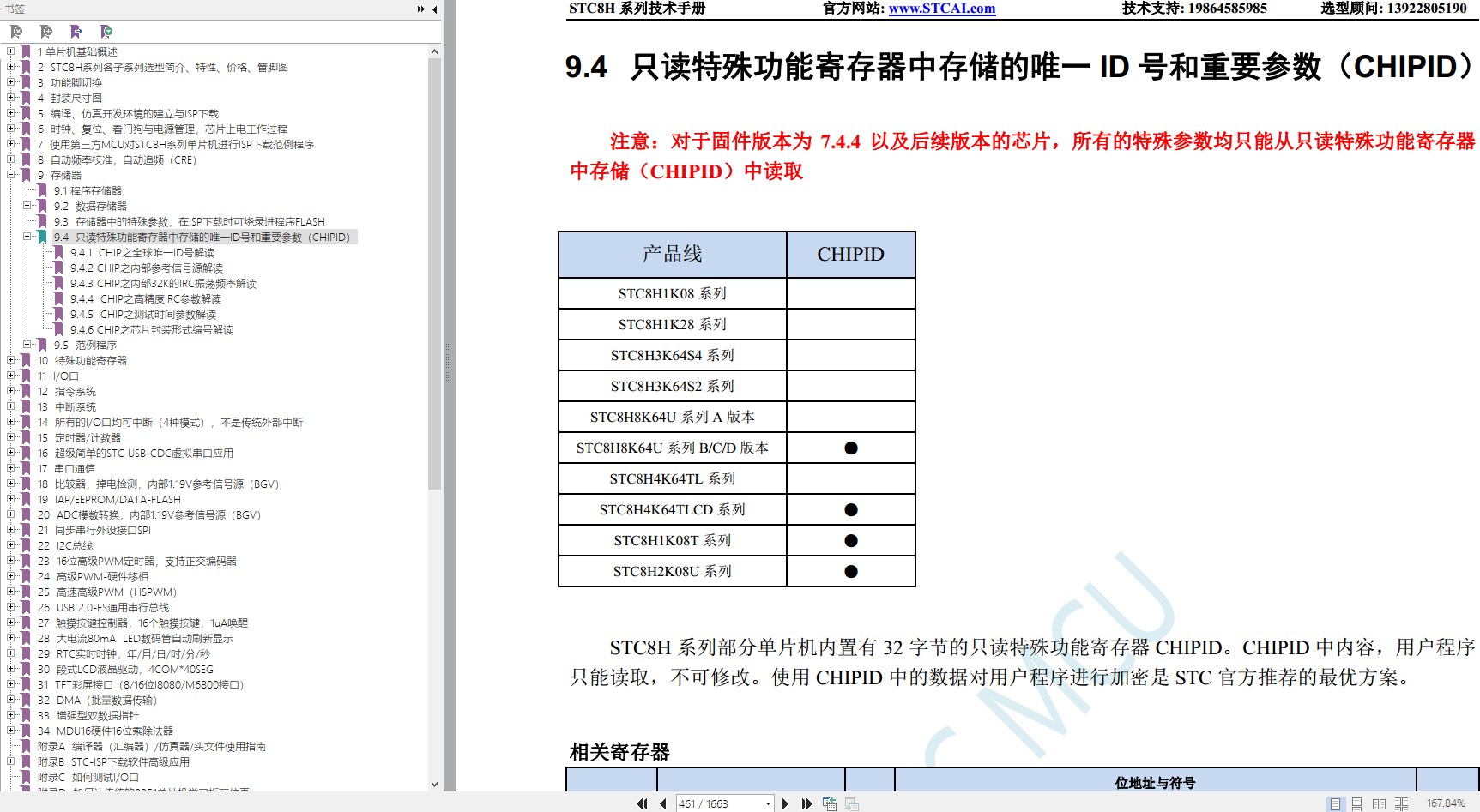Open bookmark 4 封装尺寸图

[x=69, y=98]
